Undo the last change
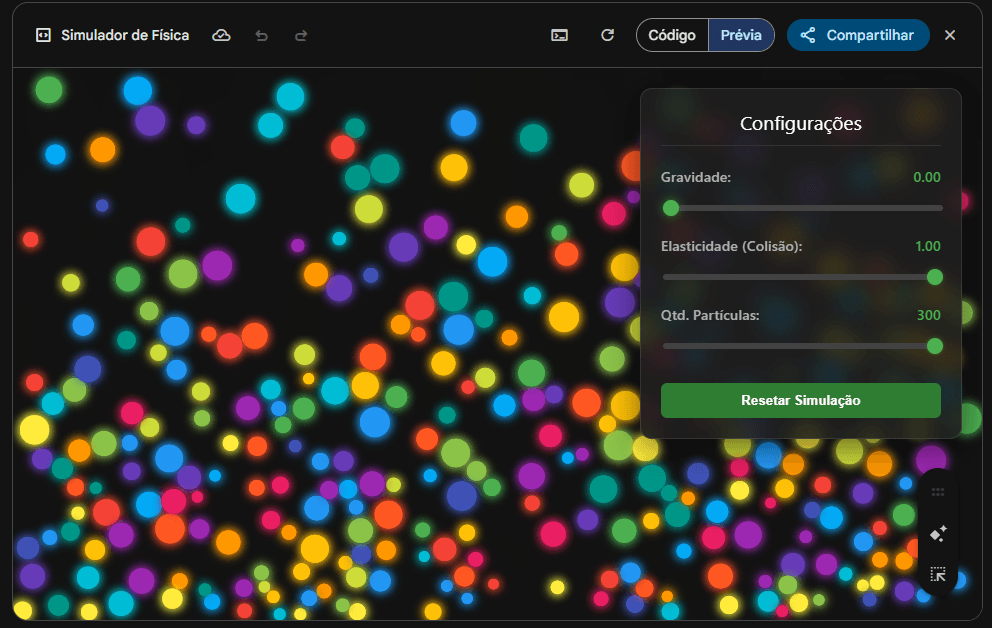 pos(261,35)
